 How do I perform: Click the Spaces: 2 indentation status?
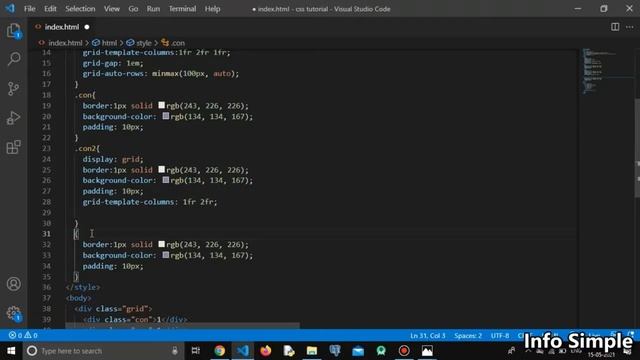coord(468,336)
